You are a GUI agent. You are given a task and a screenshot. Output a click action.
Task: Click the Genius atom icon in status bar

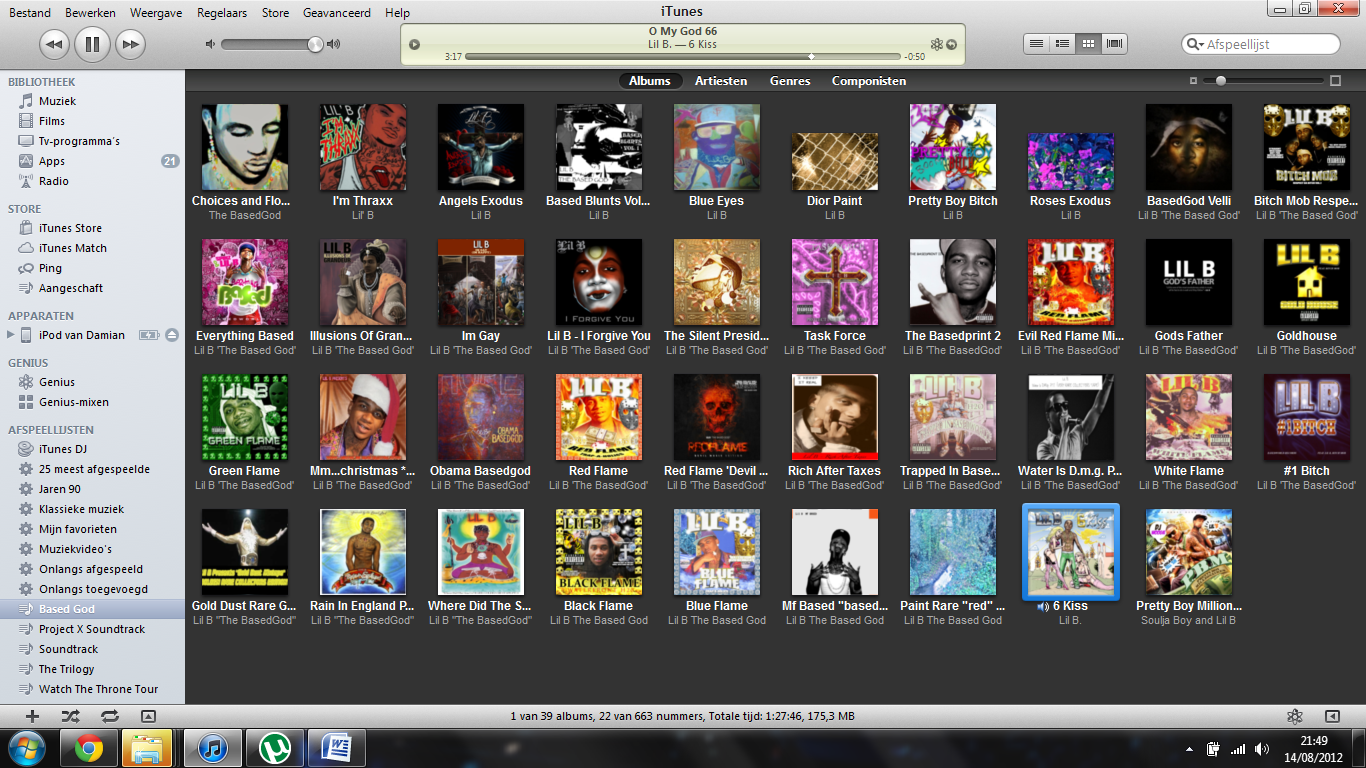(x=1295, y=716)
